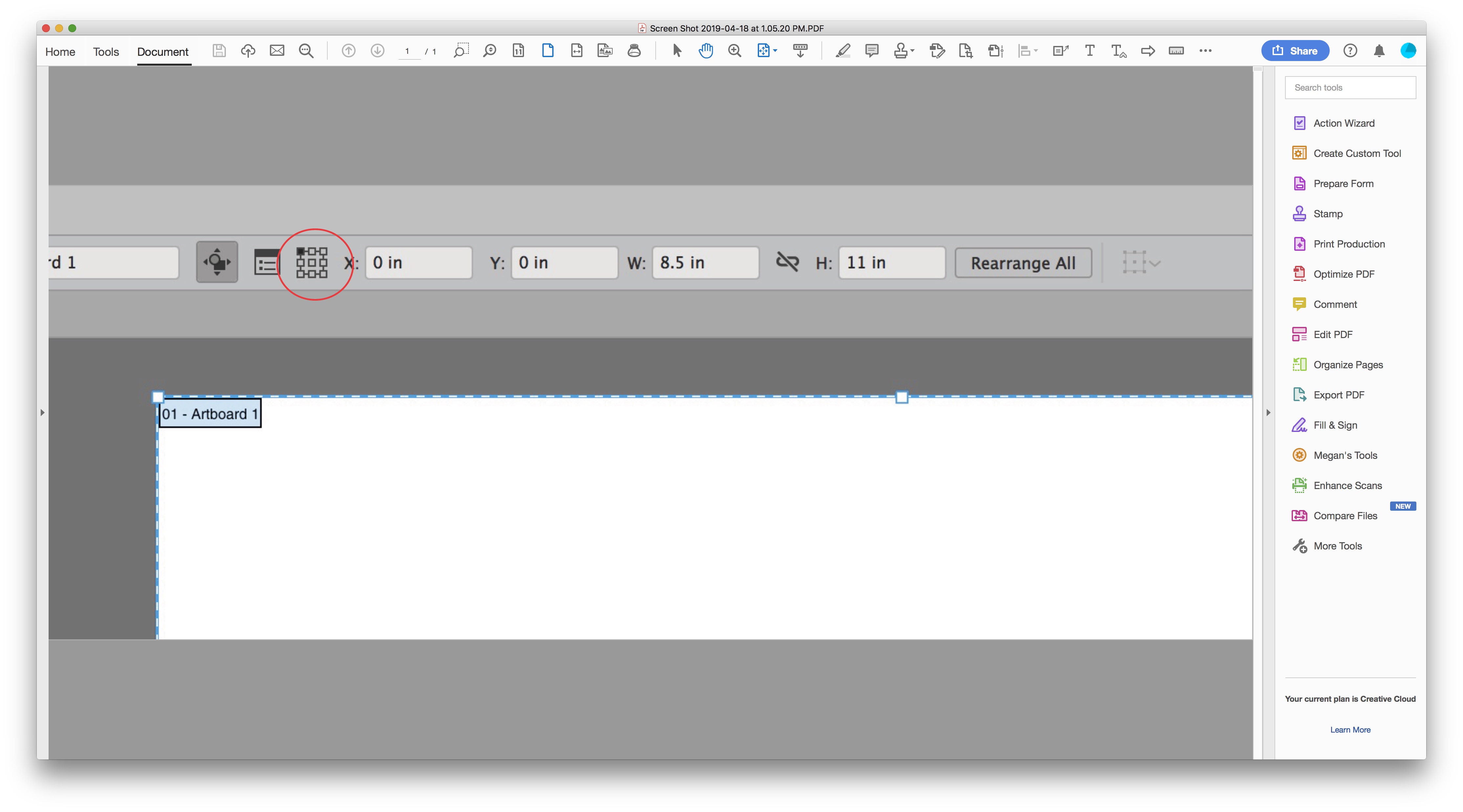Add a sticky note comment

(x=872, y=51)
